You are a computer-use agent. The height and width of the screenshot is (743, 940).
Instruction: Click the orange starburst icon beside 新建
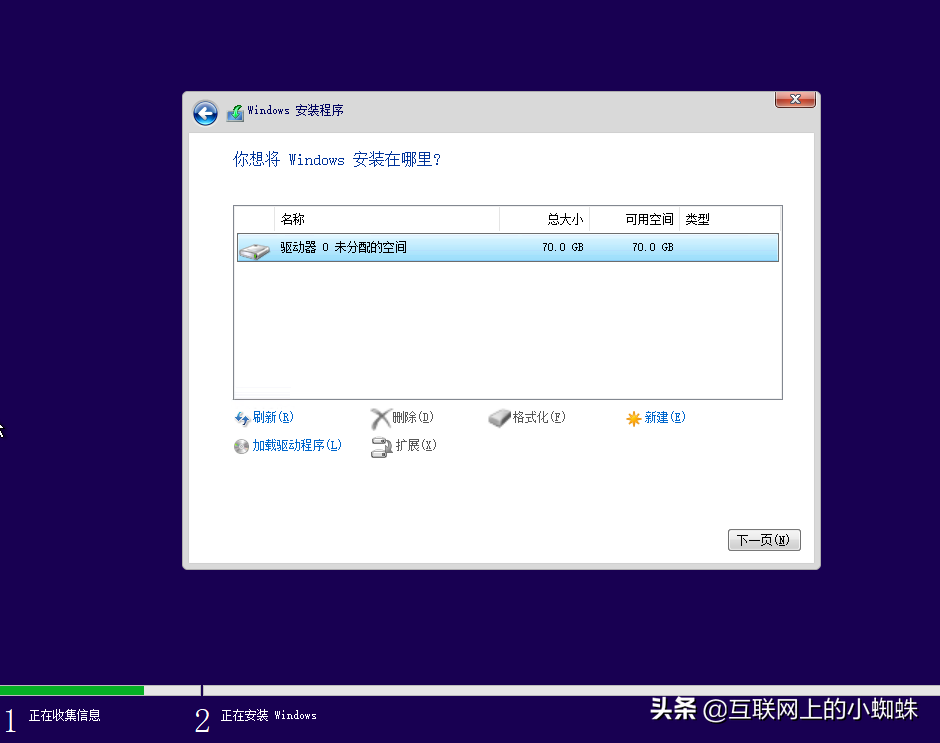633,419
